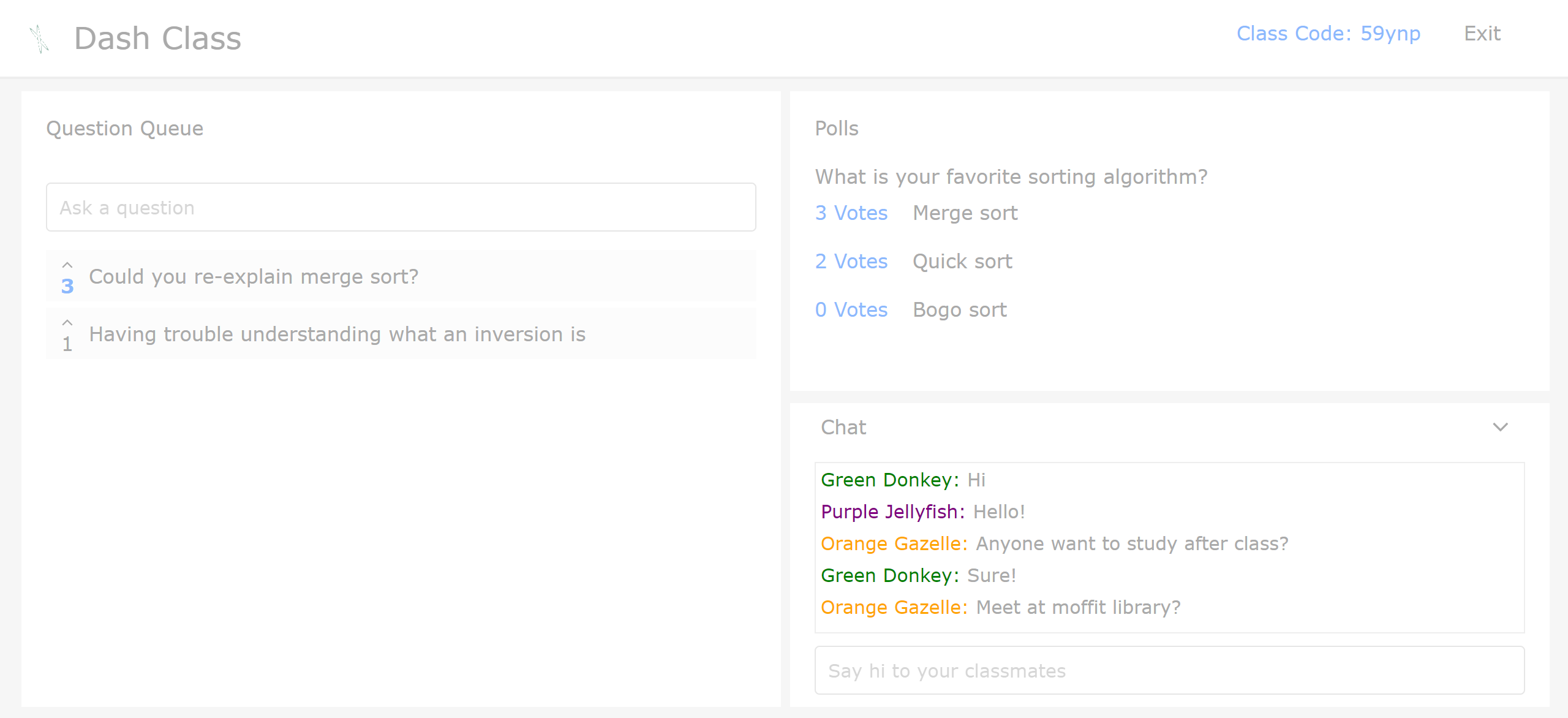
Task: Click the Dash Class title
Action: click(x=157, y=39)
